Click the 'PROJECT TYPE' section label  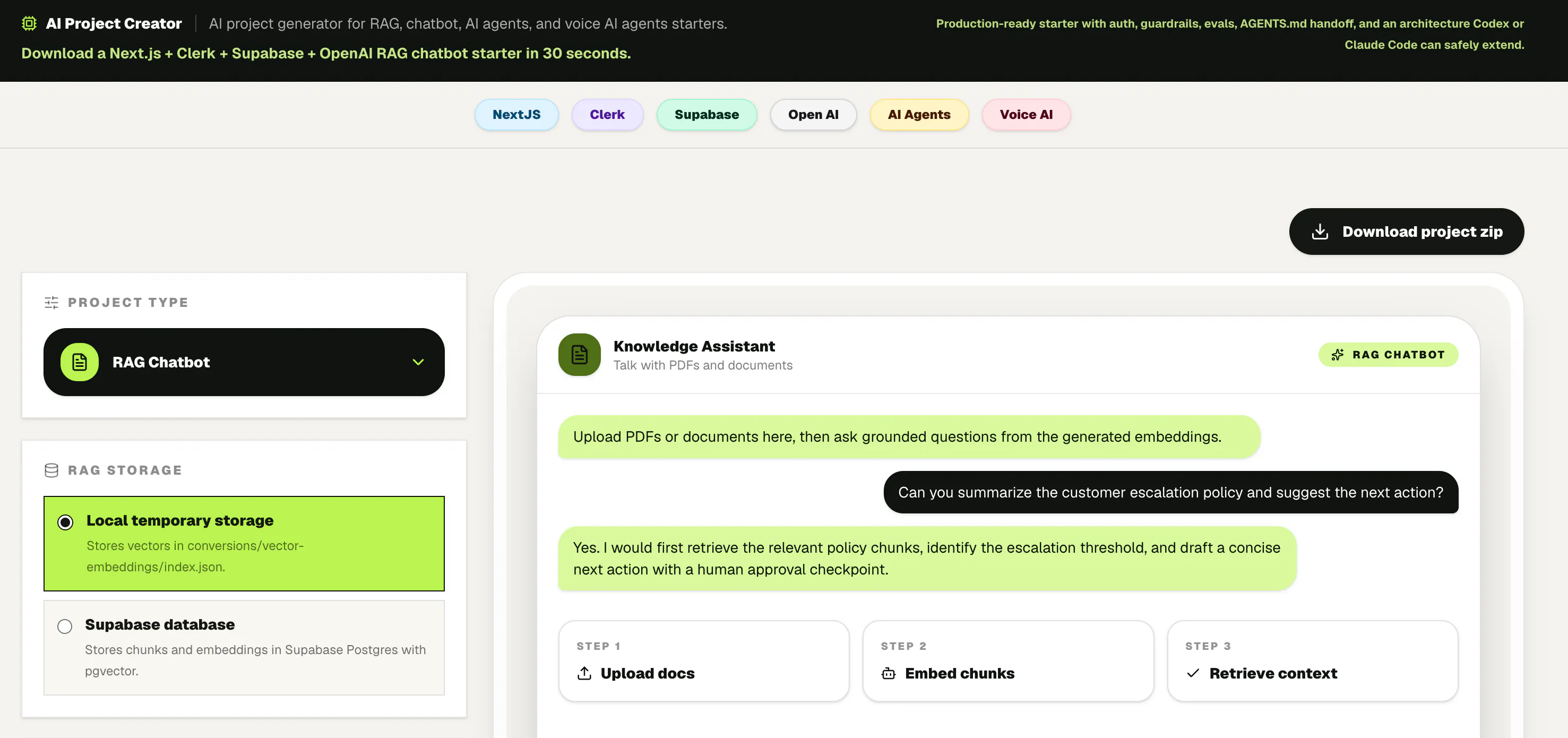coord(128,303)
